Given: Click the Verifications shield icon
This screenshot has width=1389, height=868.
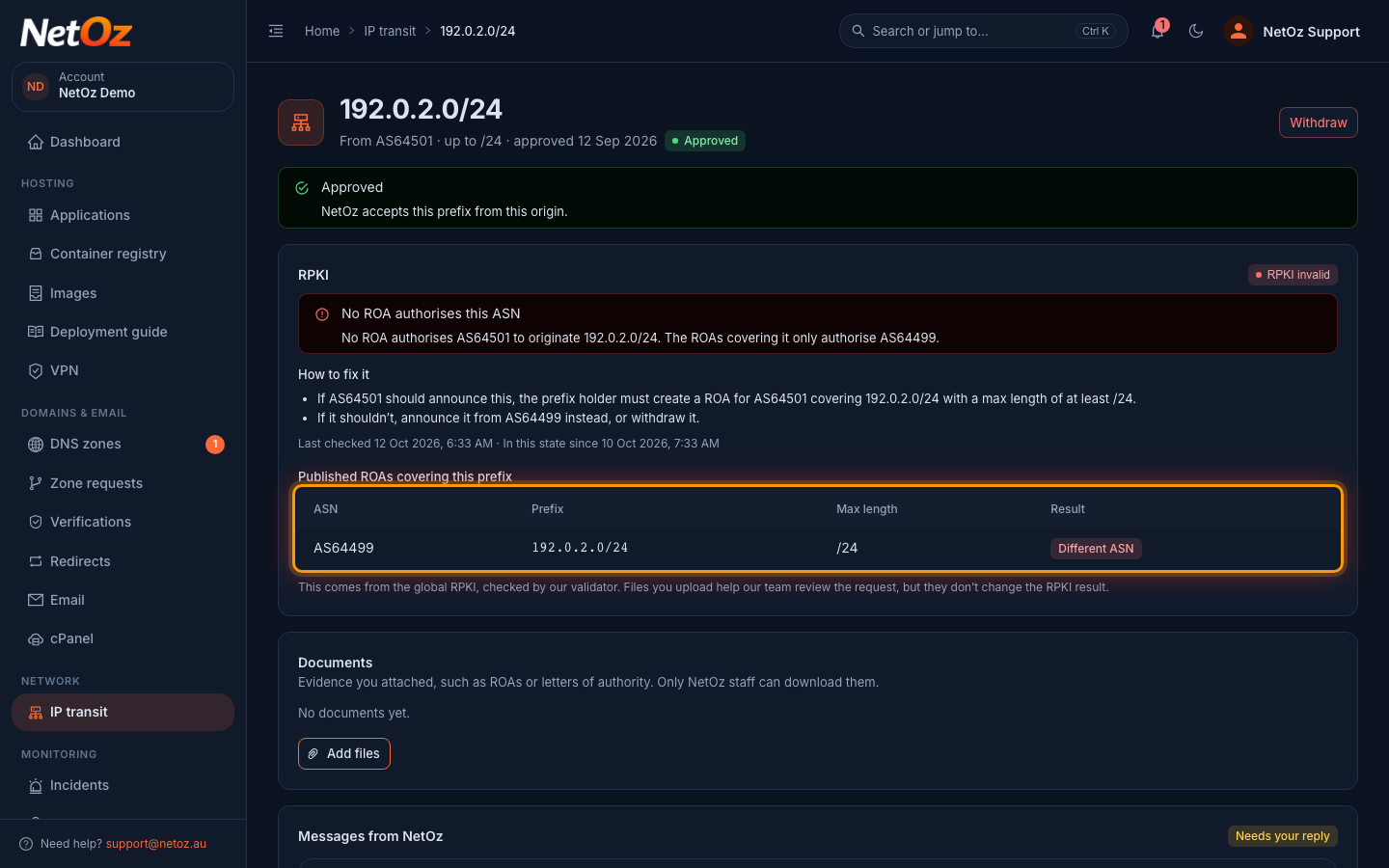Looking at the screenshot, I should click(x=36, y=522).
